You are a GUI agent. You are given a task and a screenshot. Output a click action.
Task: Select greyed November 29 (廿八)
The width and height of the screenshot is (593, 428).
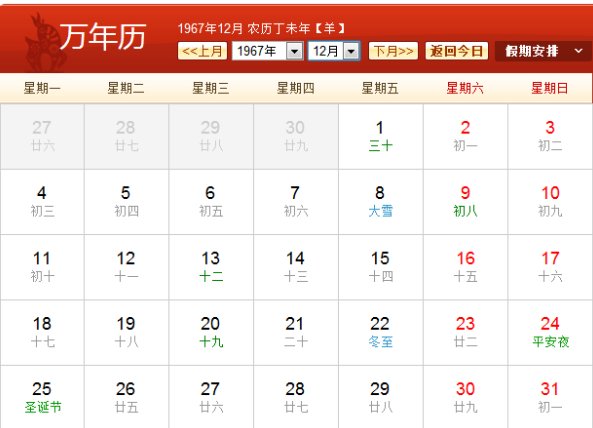tap(211, 136)
